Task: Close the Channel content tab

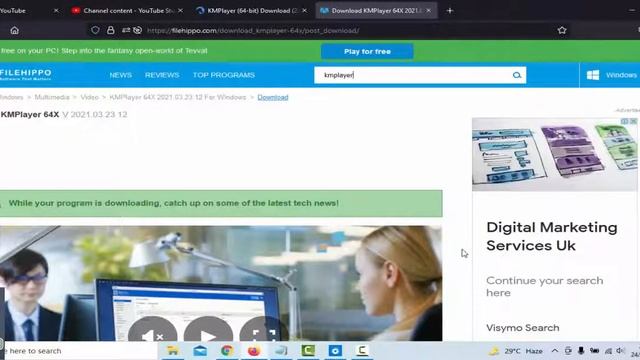Action: coord(180,11)
